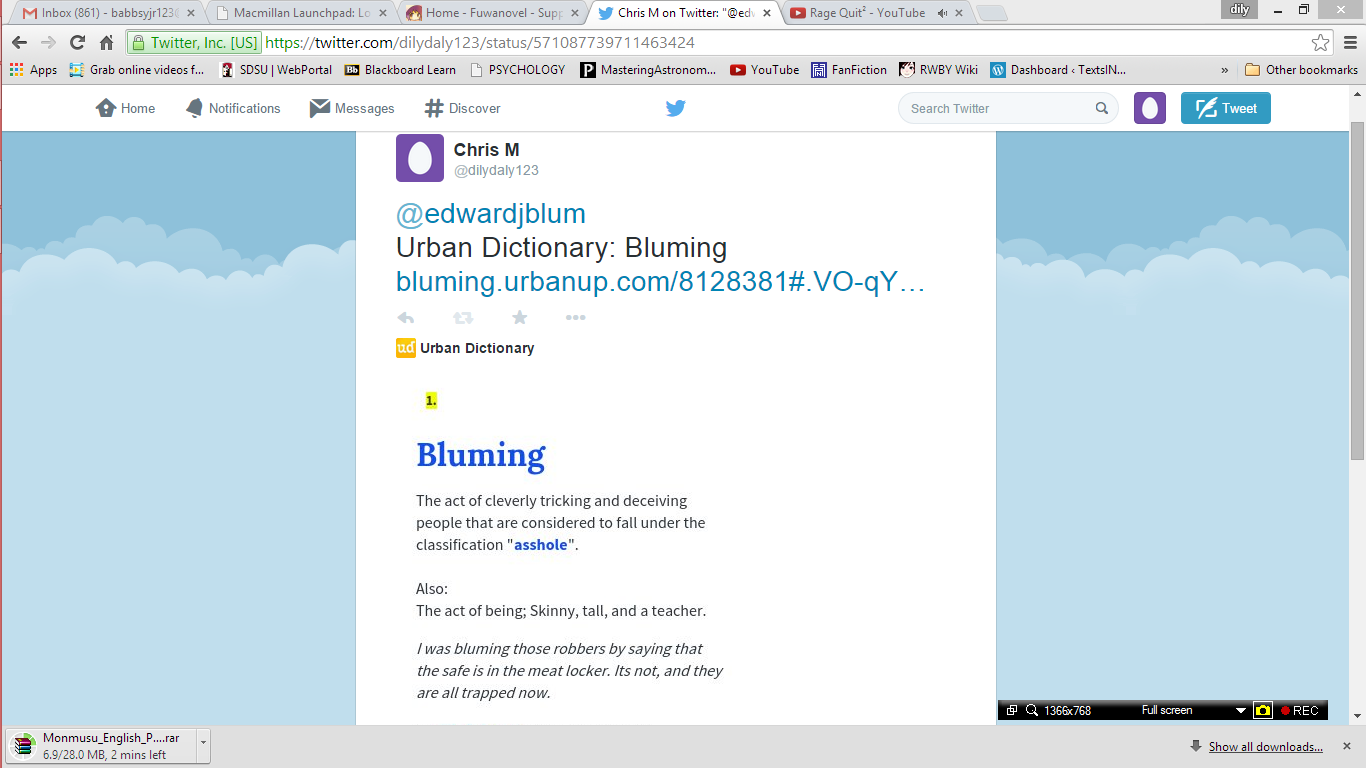Open the Chrome home page icon
1366x768 pixels.
pos(106,43)
